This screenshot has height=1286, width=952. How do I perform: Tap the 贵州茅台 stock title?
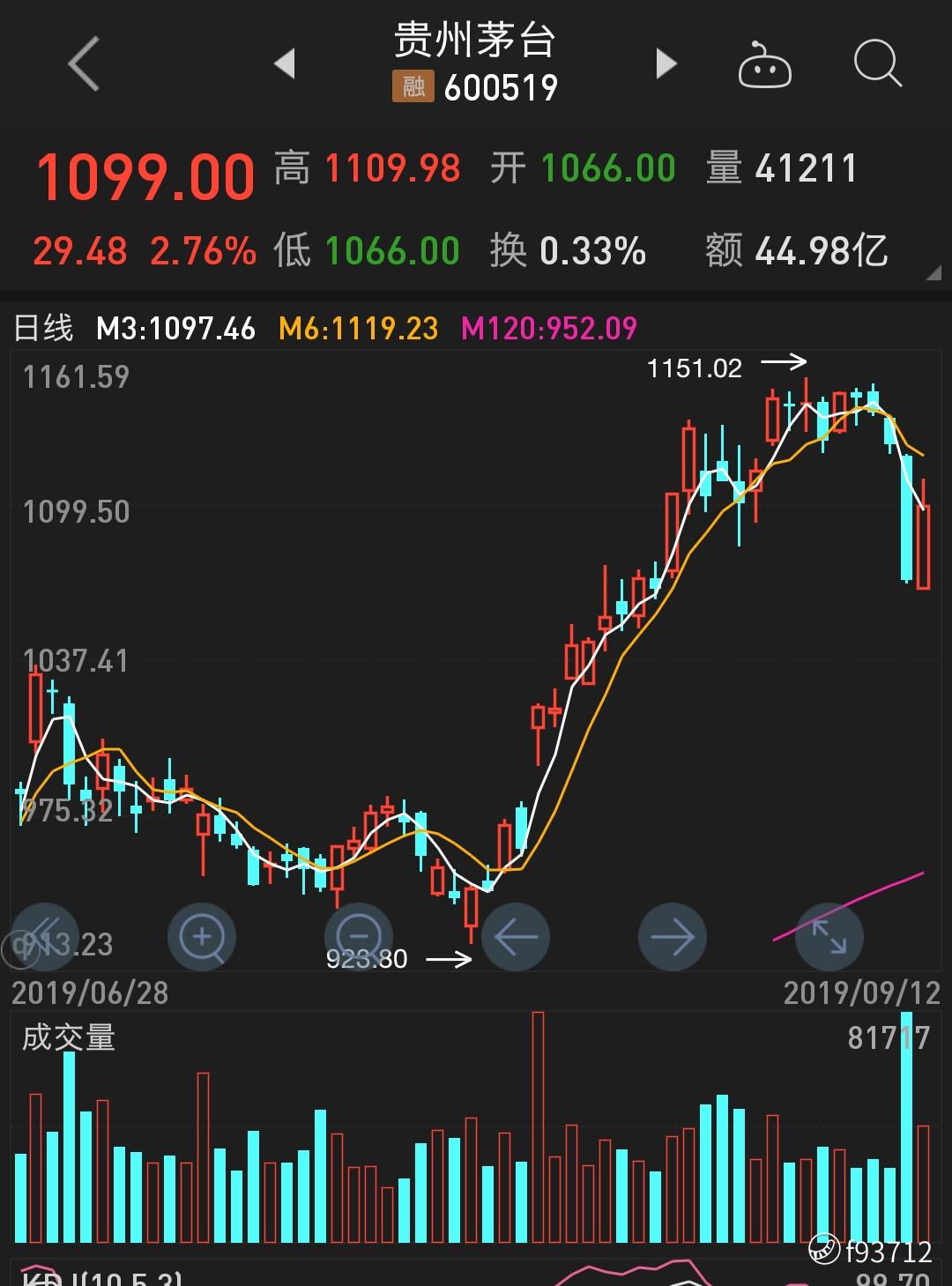pos(475,40)
